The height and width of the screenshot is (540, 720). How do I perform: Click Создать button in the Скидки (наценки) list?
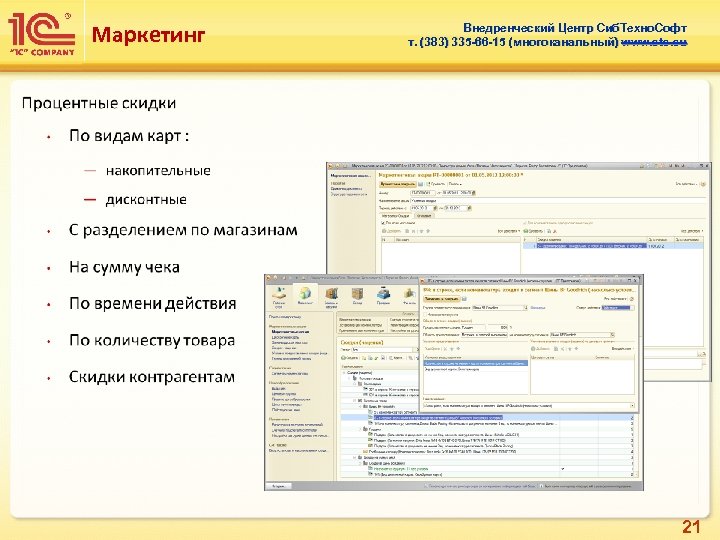(x=350, y=357)
